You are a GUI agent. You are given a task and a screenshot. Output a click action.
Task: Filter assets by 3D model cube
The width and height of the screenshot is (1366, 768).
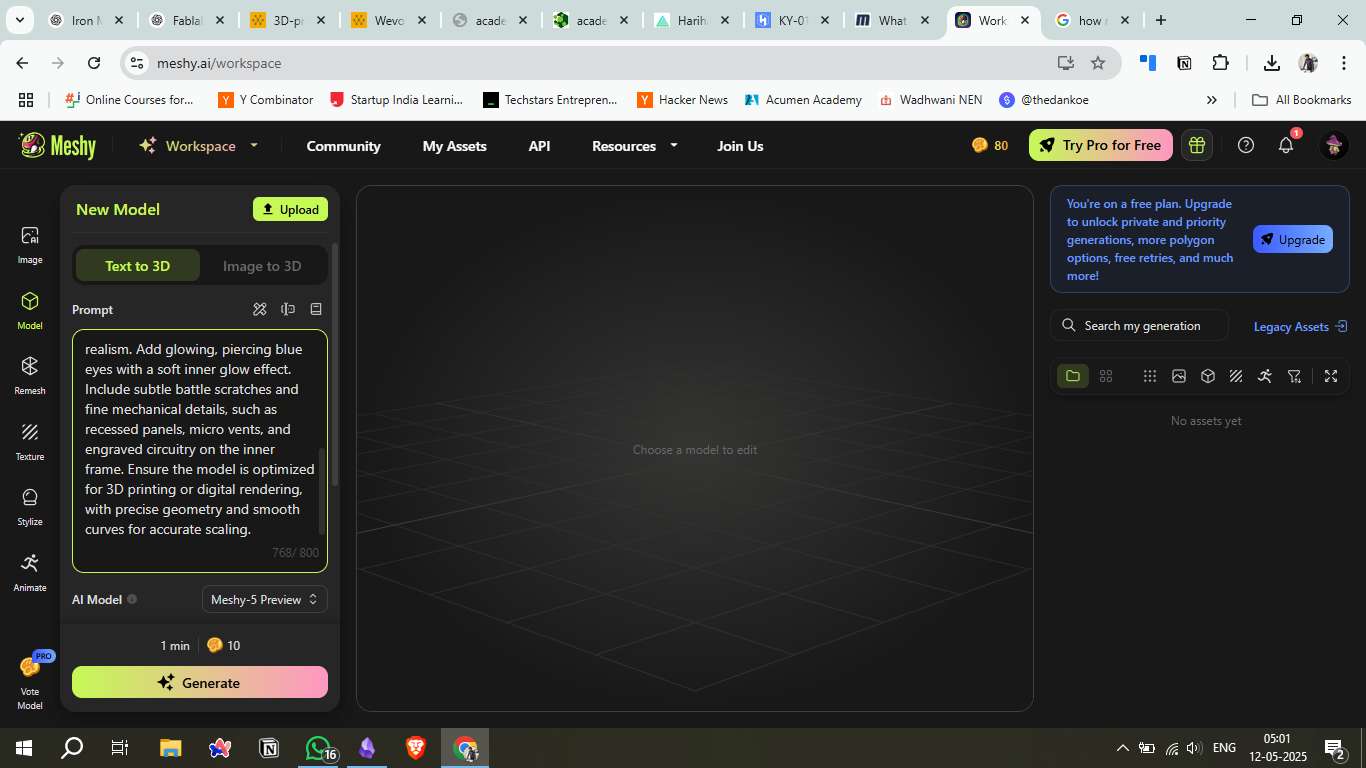(x=1208, y=376)
